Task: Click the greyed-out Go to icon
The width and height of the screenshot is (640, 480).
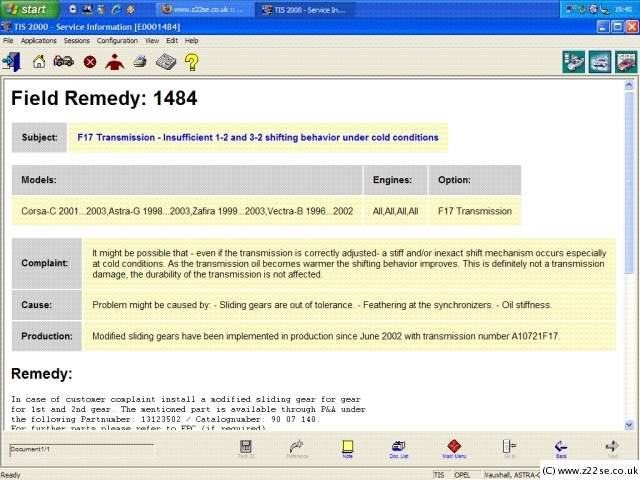Action: click(x=509, y=449)
